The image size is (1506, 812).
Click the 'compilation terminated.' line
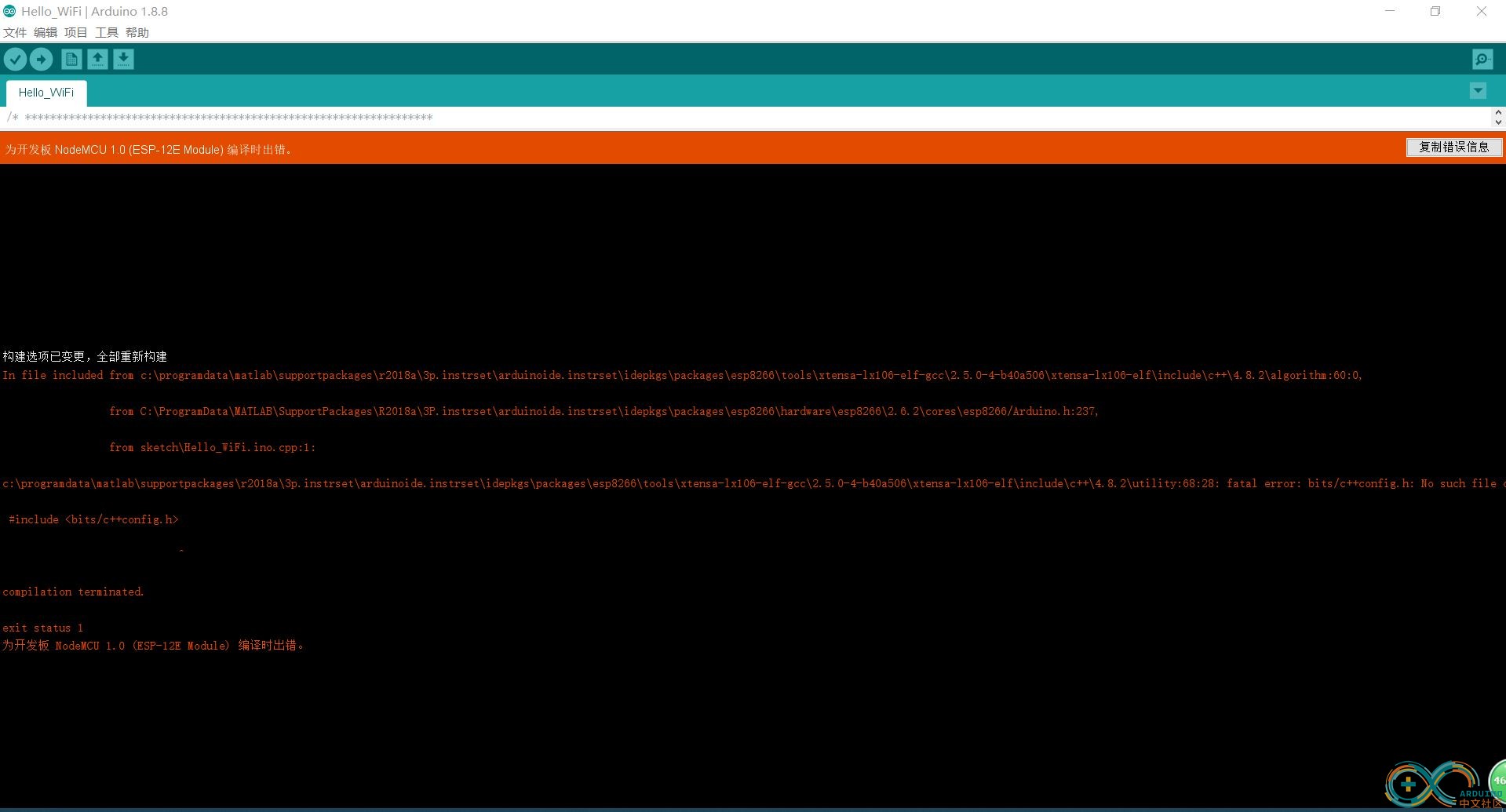pyautogui.click(x=73, y=592)
